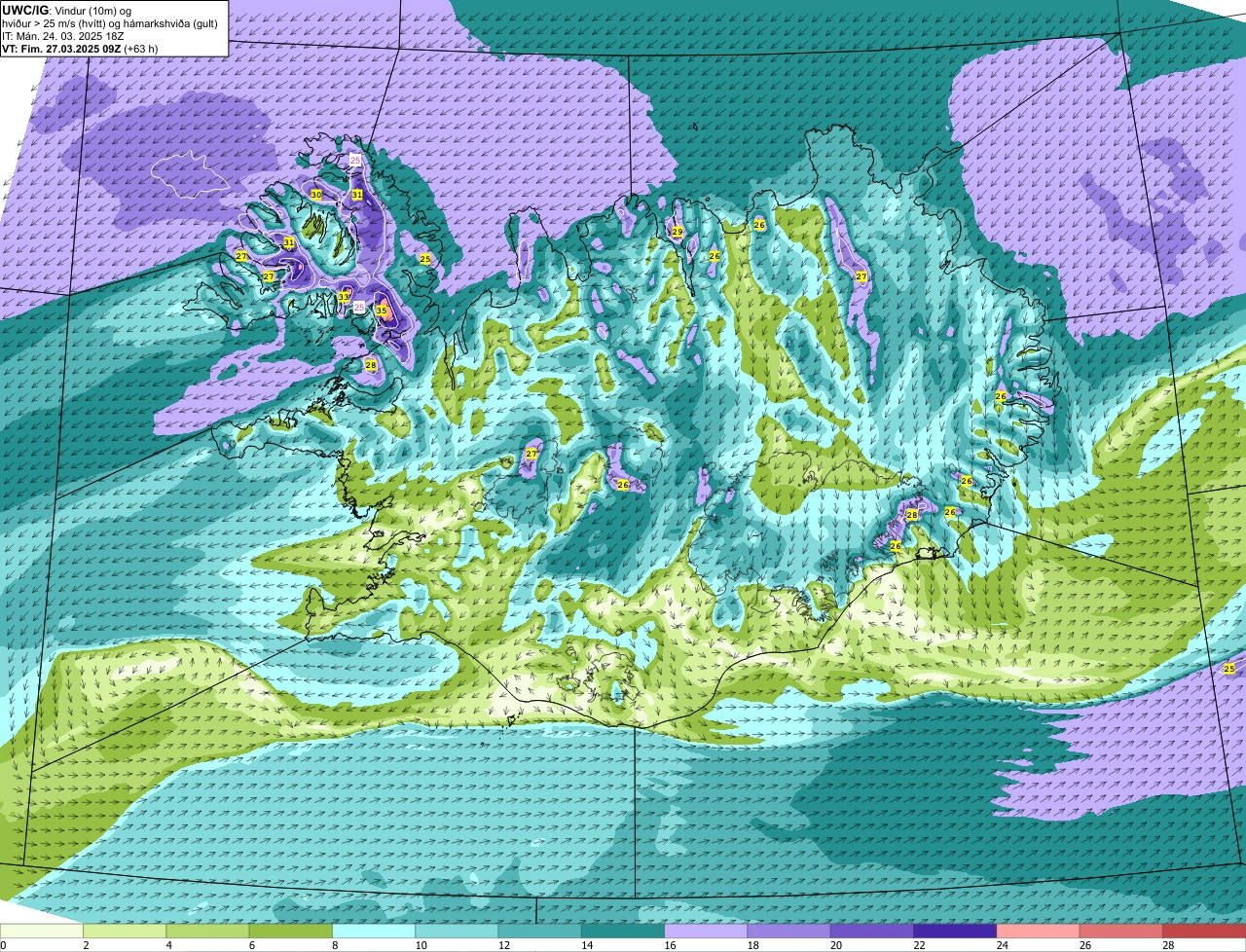Pick the 4–6 m/s green legend swatch

pyautogui.click(x=207, y=932)
